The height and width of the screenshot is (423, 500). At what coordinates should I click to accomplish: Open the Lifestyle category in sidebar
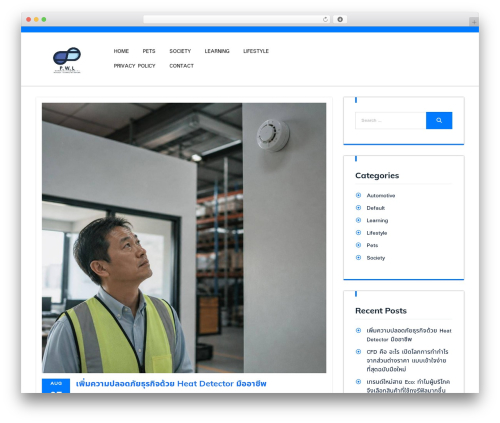[377, 233]
